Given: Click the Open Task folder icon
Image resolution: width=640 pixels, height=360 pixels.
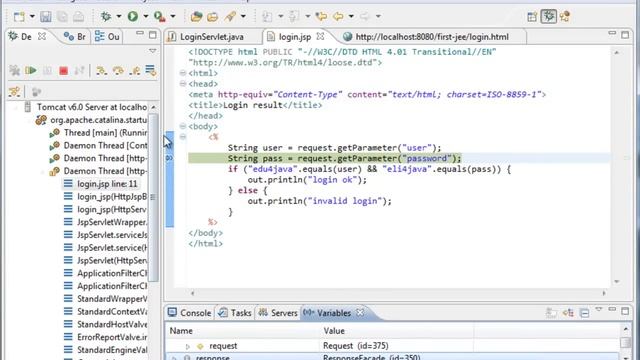Looking at the screenshot, I should (212, 17).
